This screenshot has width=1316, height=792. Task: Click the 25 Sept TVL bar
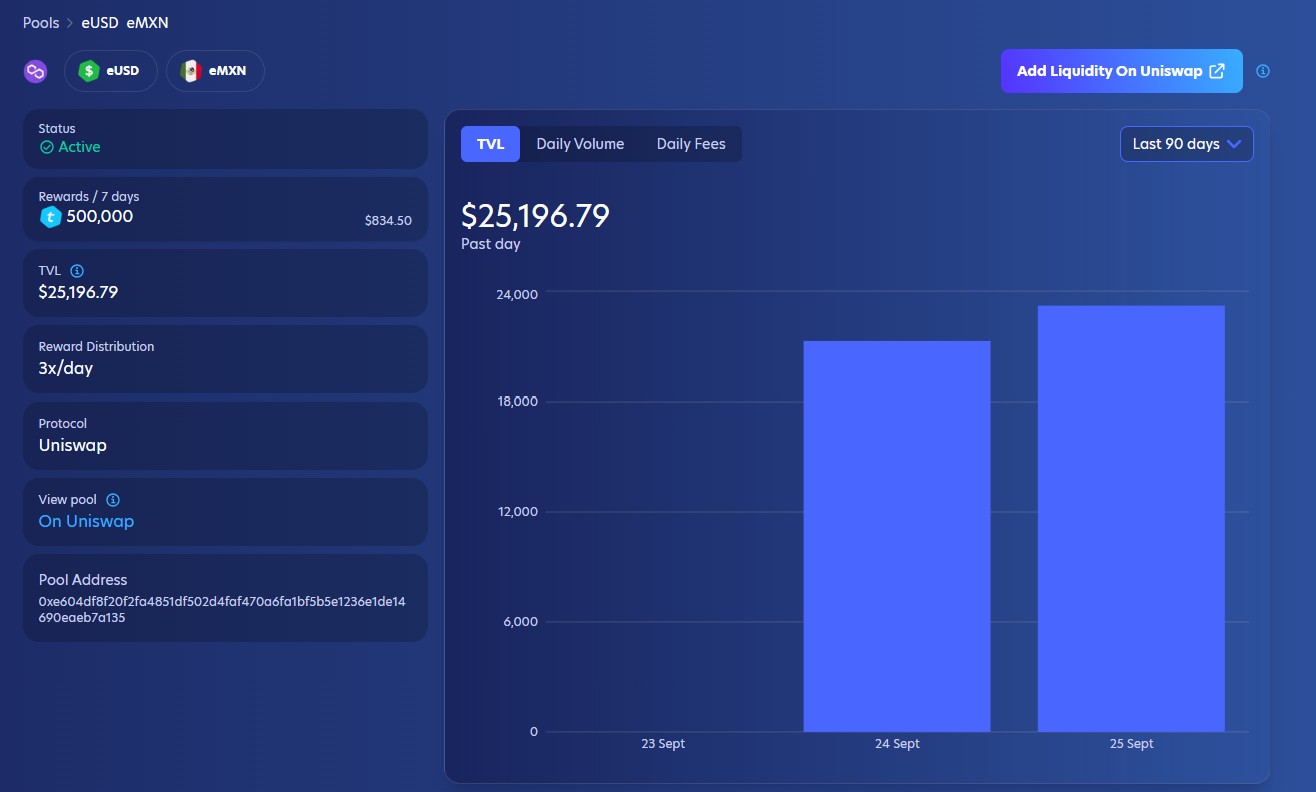point(1131,518)
